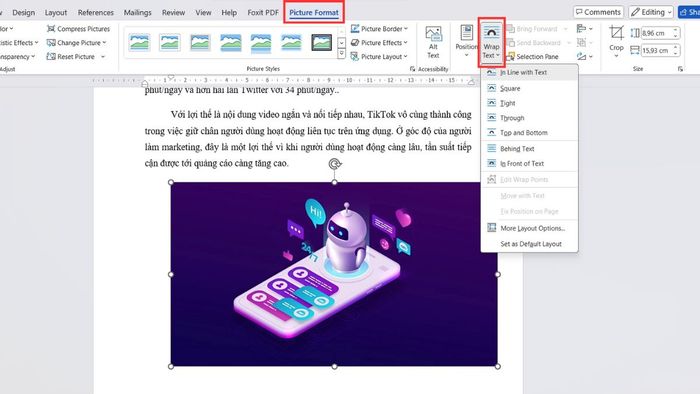This screenshot has width=700, height=394.
Task: Open Change Picture dropdown
Action: (77, 43)
